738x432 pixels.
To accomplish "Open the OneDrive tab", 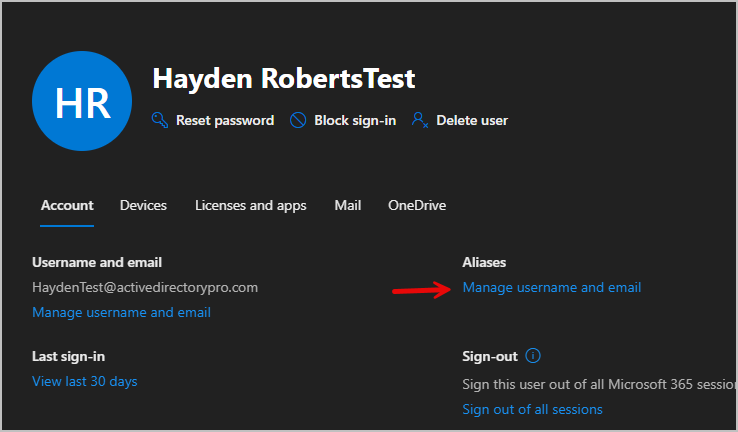I will [417, 205].
